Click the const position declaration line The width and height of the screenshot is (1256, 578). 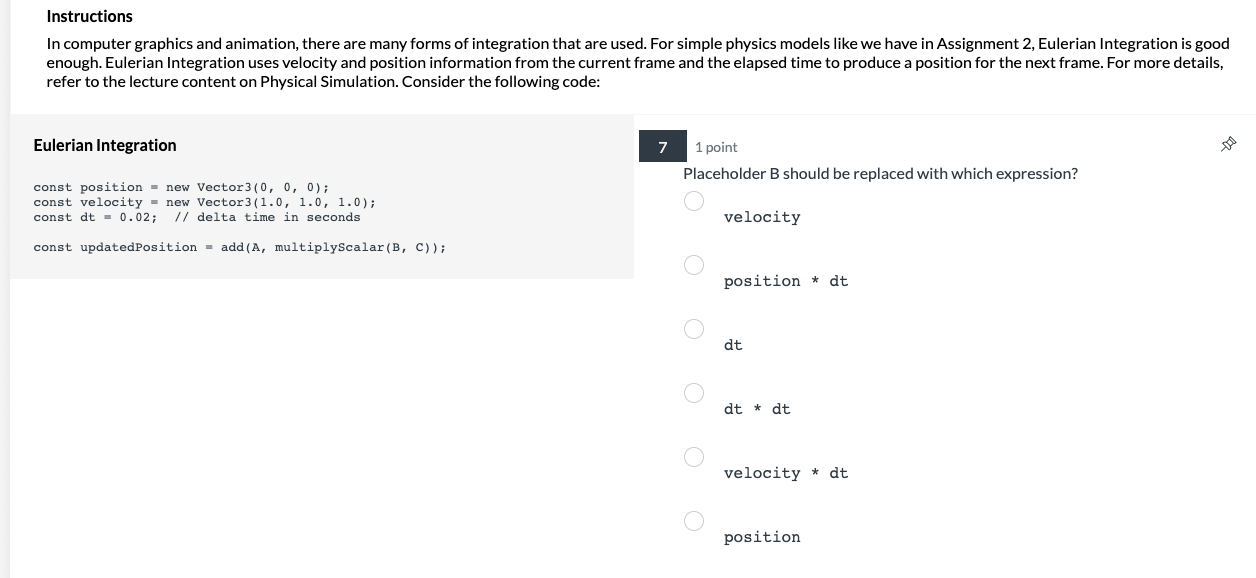pyautogui.click(x=181, y=187)
